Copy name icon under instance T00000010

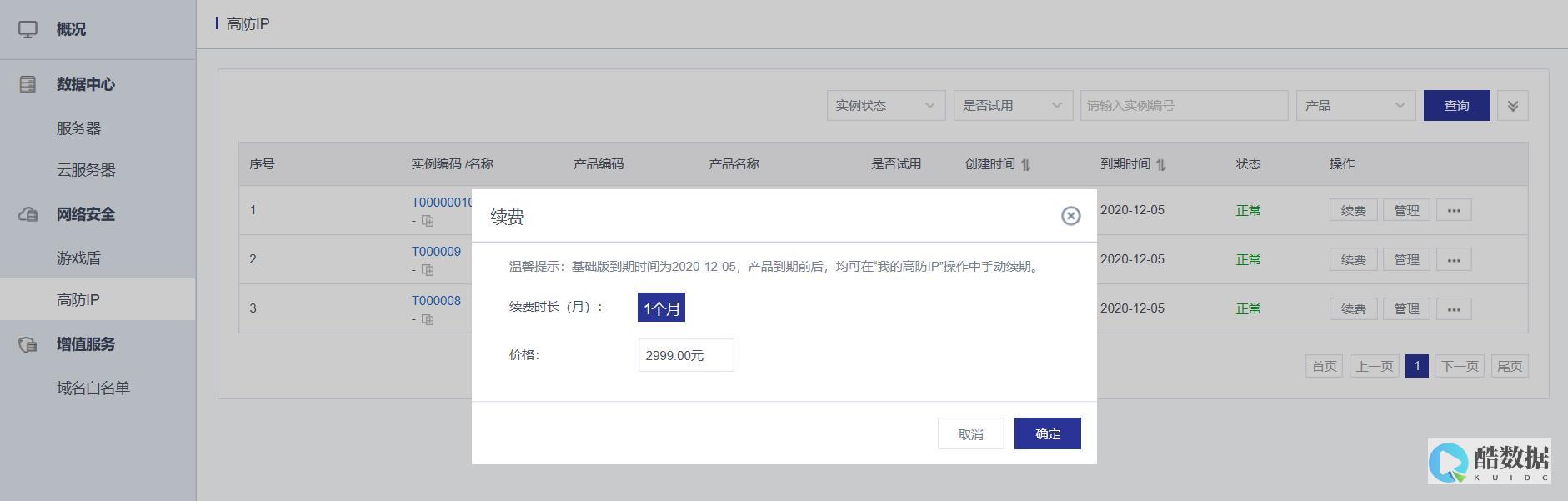[428, 221]
